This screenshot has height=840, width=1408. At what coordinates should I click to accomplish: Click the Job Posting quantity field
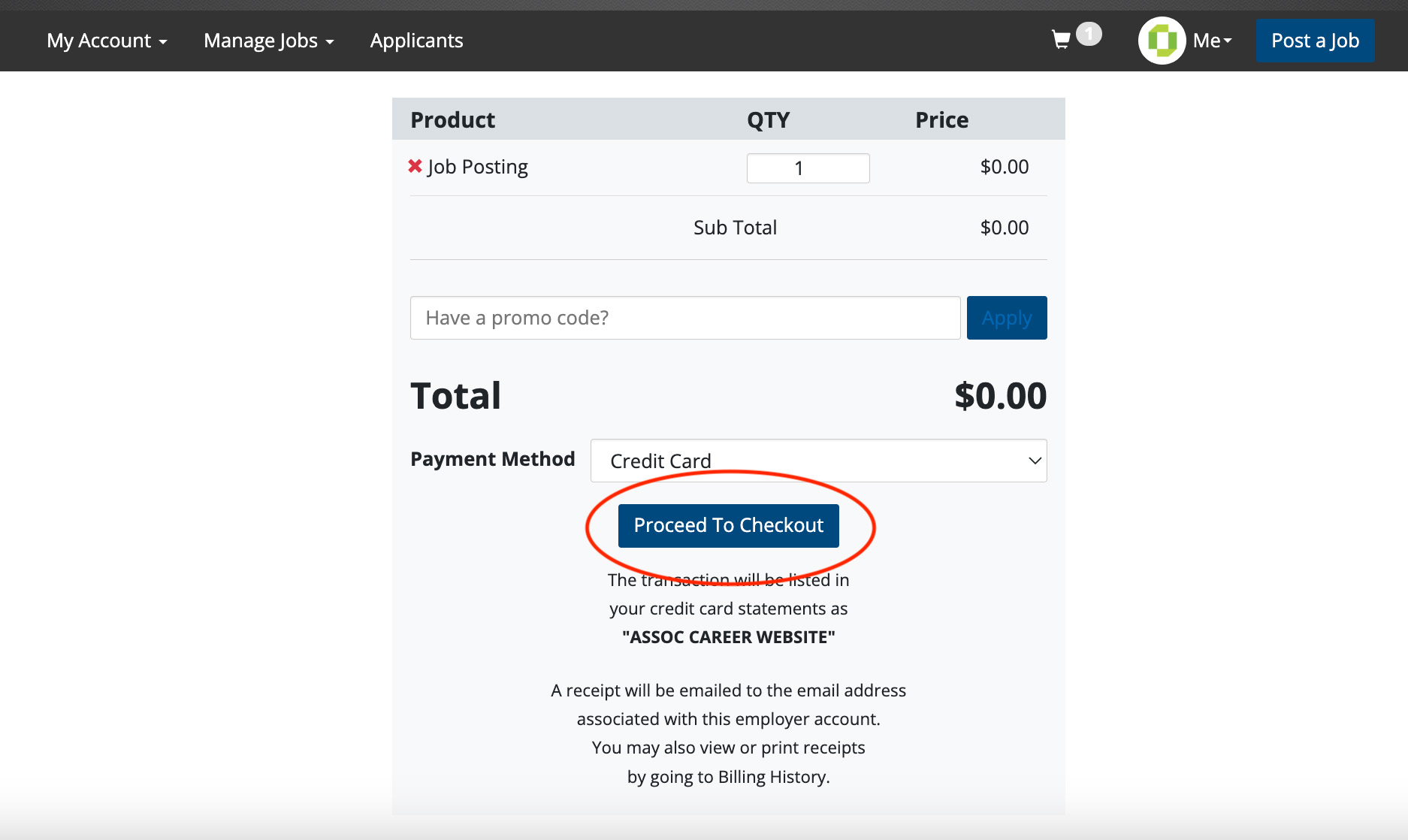808,168
